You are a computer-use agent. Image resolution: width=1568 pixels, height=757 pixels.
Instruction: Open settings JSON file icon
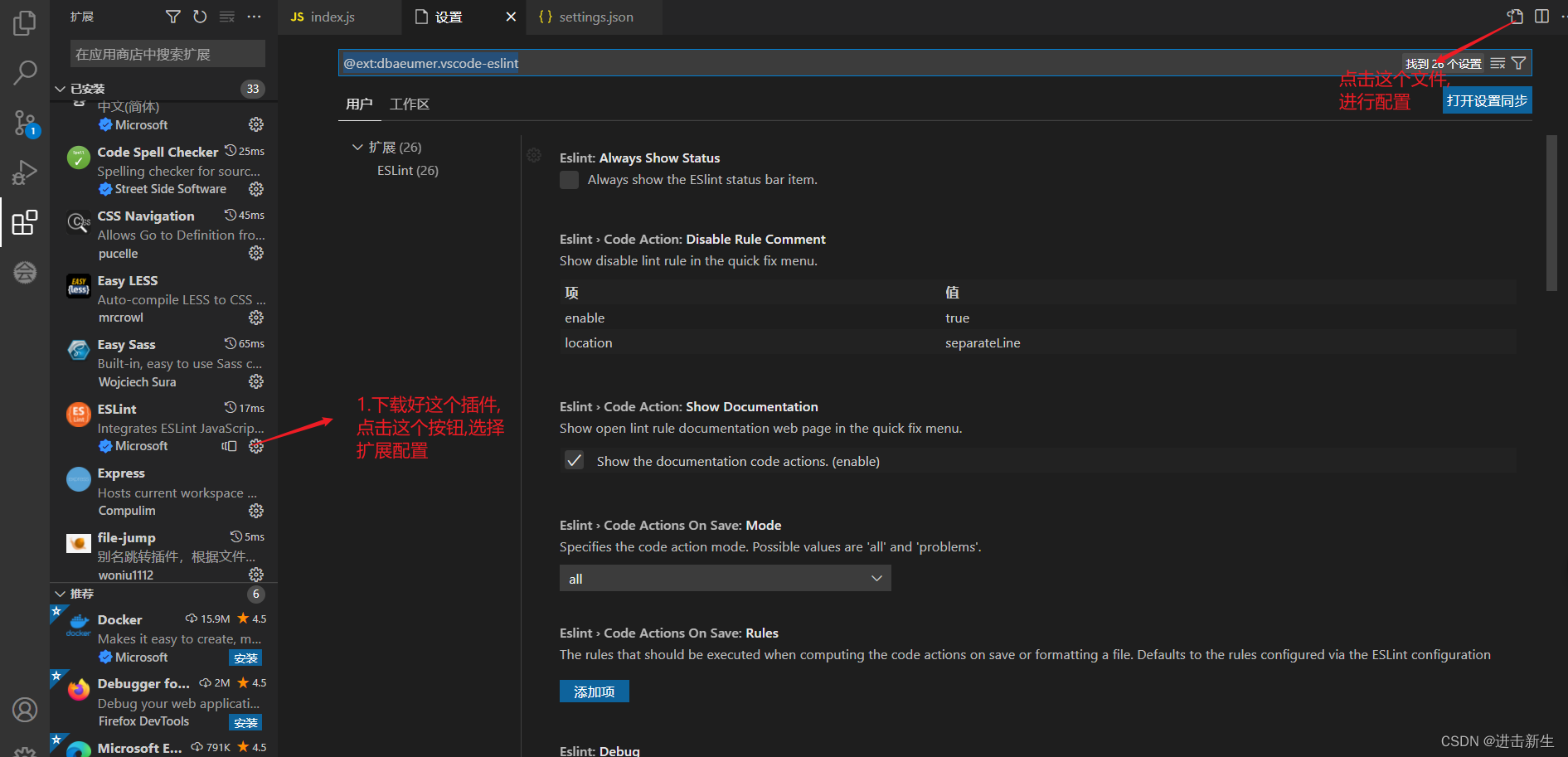coord(1515,17)
